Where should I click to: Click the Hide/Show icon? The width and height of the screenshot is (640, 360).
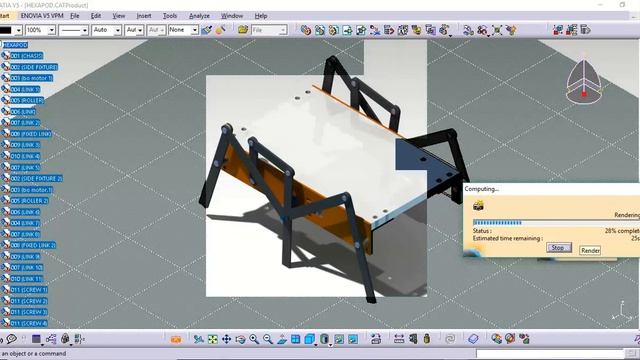click(x=339, y=339)
